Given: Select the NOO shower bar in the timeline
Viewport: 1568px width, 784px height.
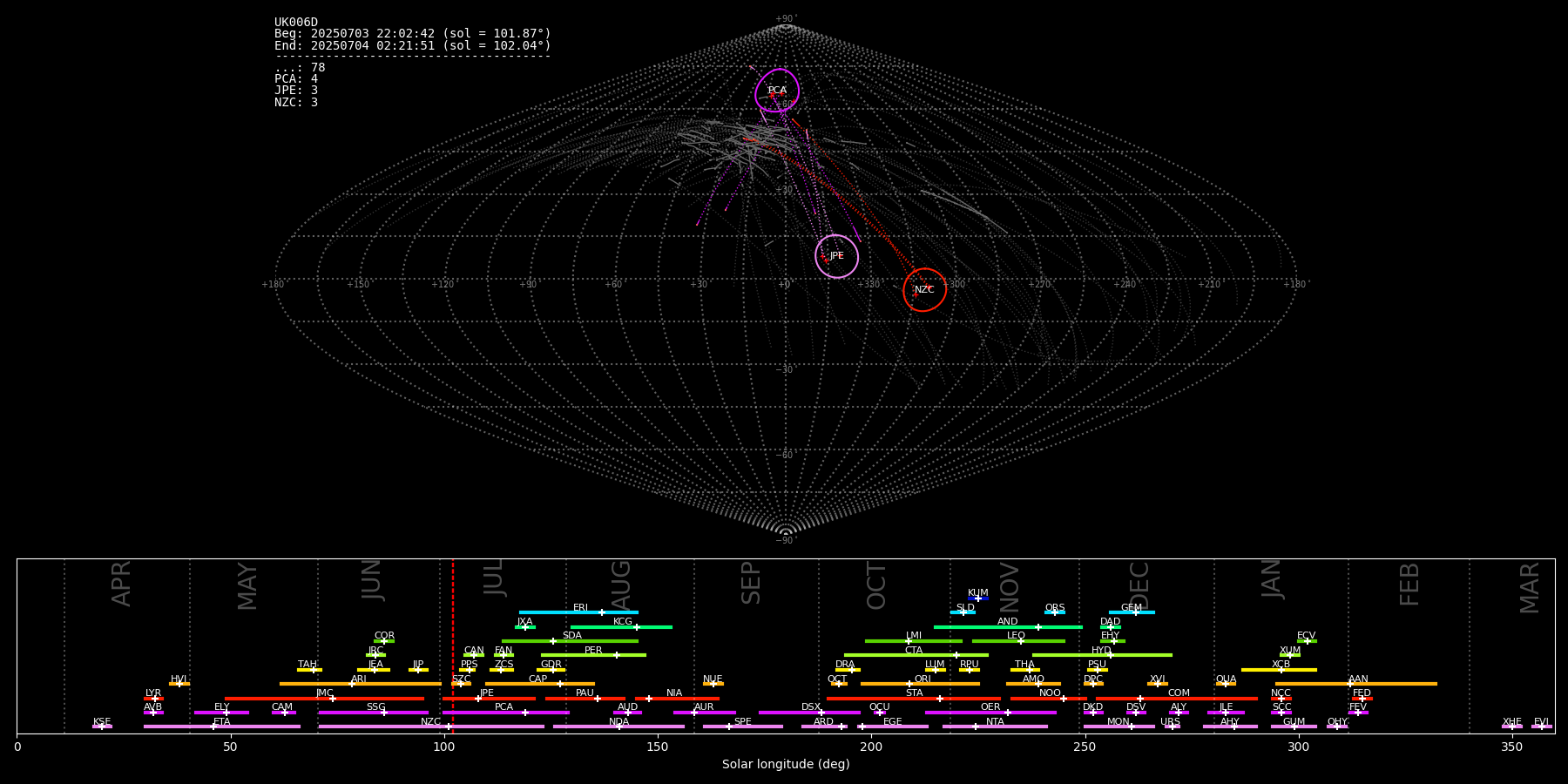Looking at the screenshot, I should pos(1049,699).
